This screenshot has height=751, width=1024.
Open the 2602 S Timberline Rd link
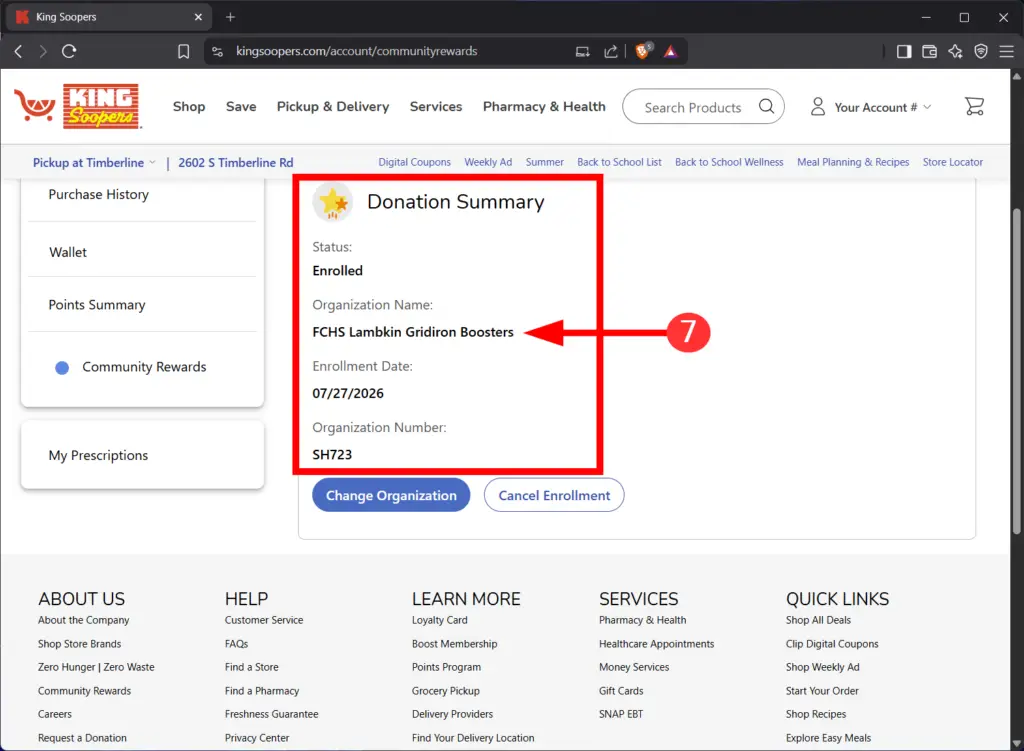[x=236, y=163]
